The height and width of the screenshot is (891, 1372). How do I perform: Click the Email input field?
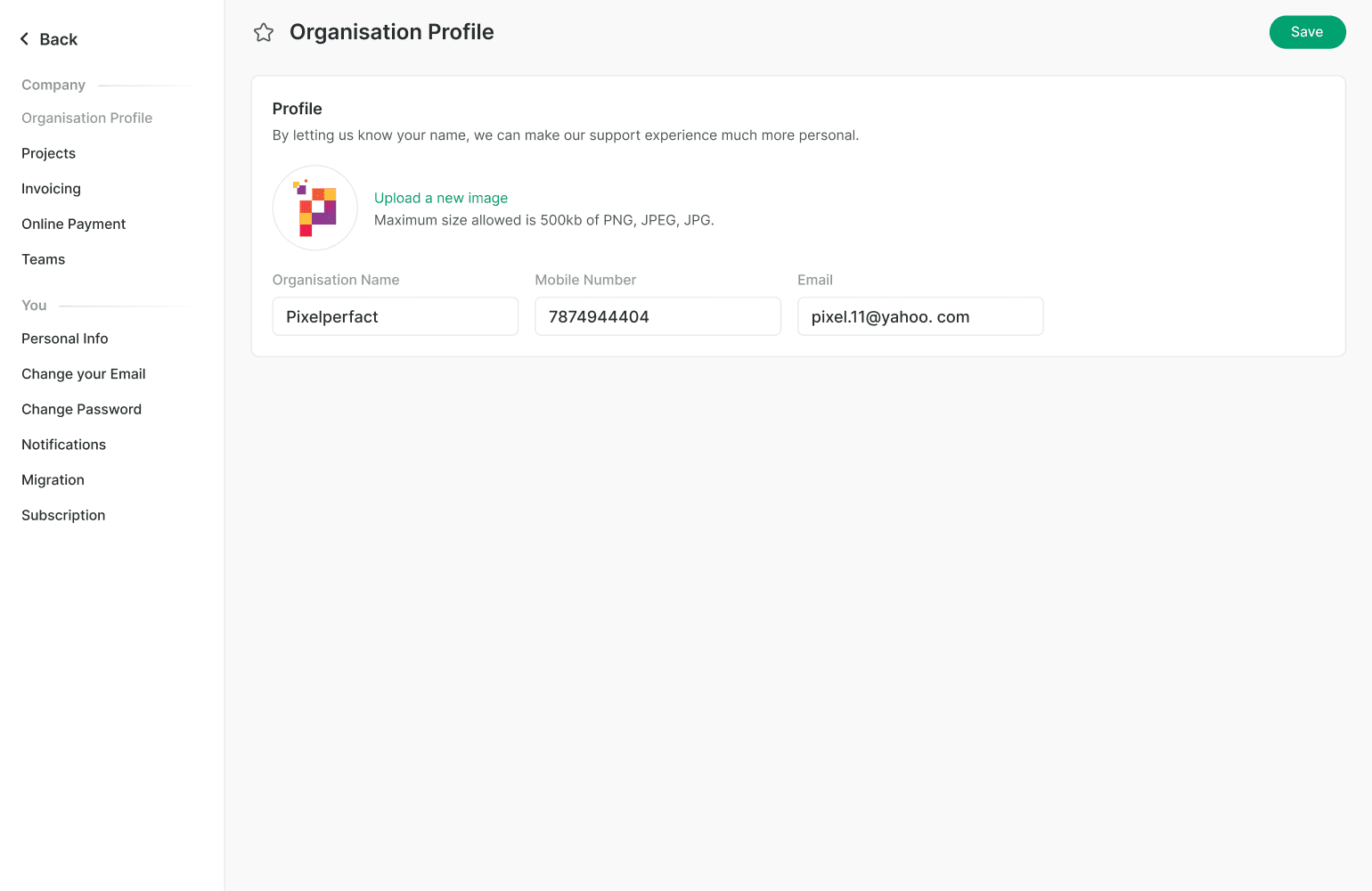920,316
